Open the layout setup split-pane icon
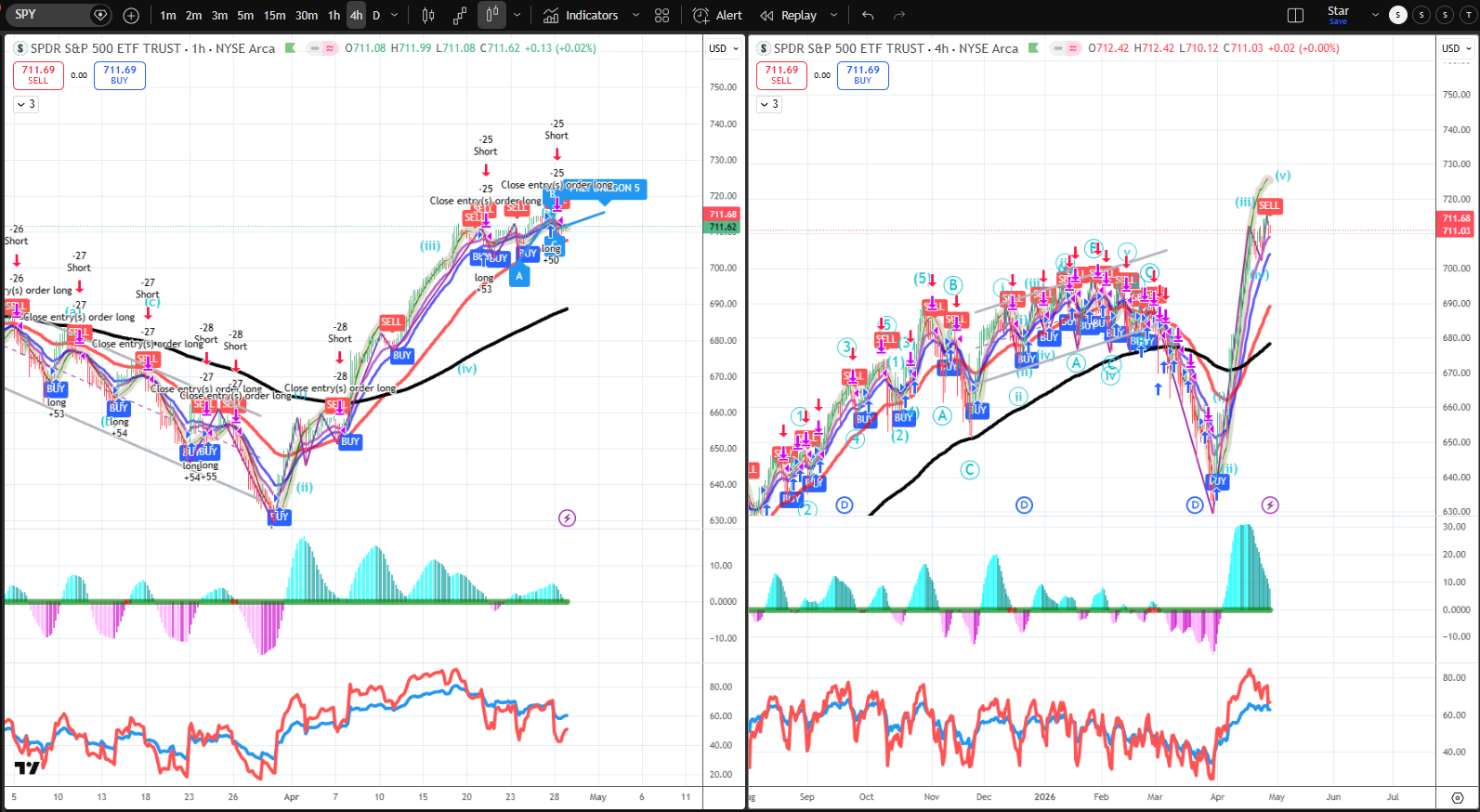1480x812 pixels. [x=1295, y=15]
